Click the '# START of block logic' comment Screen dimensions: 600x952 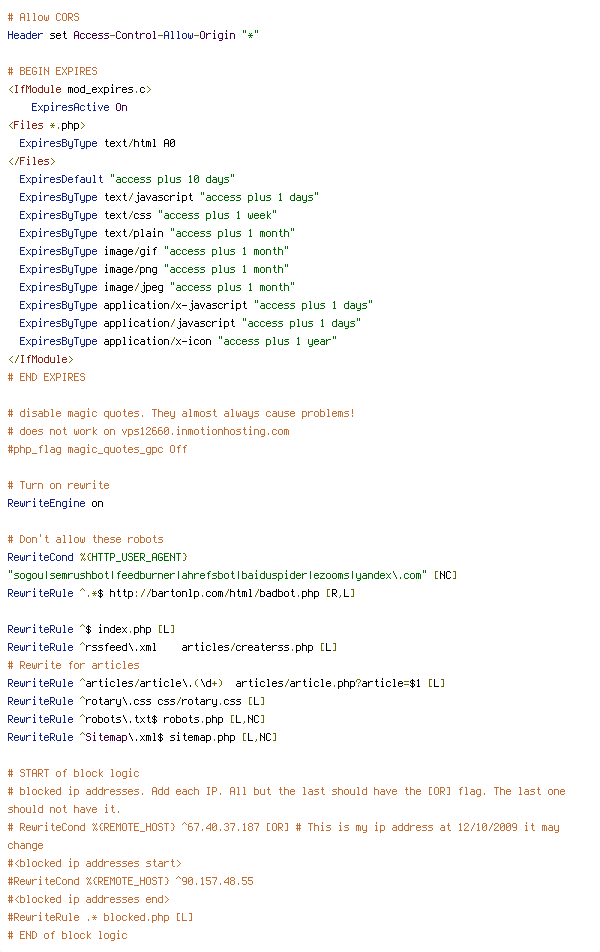(73, 774)
